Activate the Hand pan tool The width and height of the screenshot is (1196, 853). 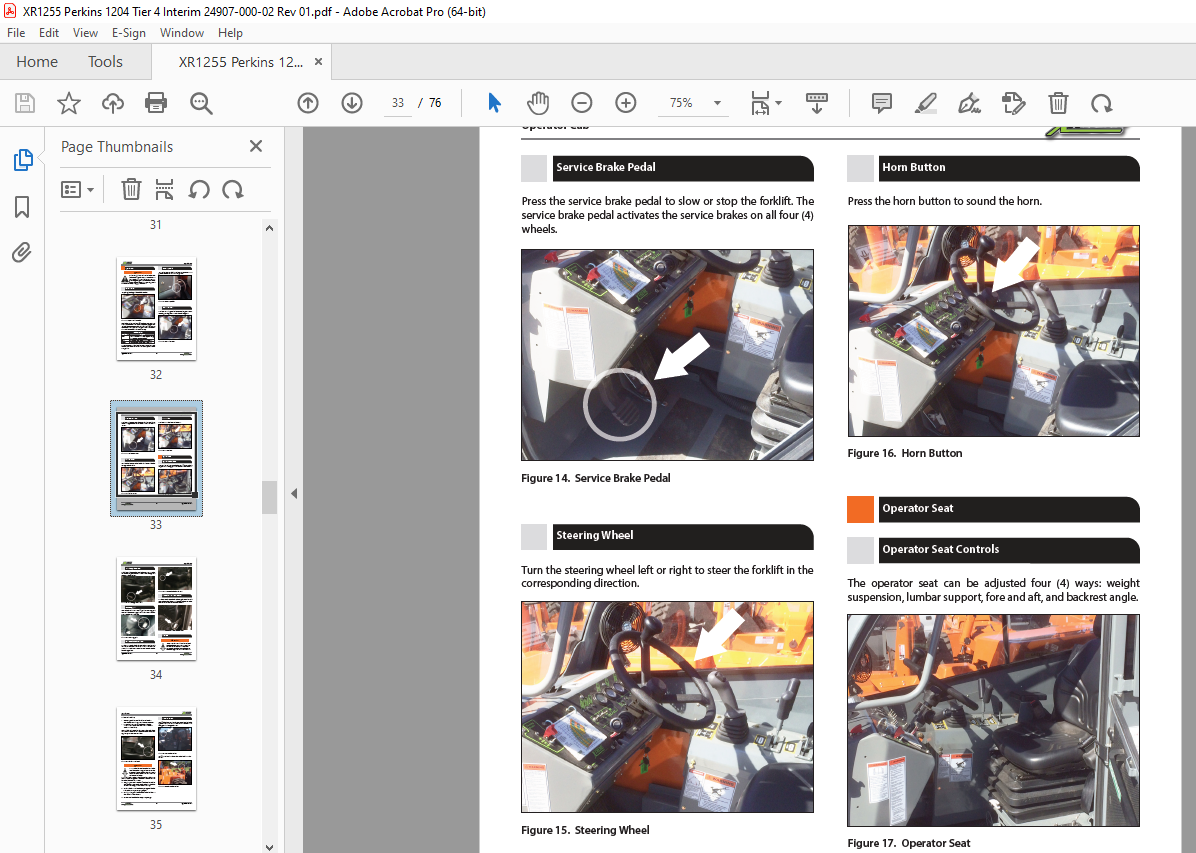pyautogui.click(x=538, y=103)
